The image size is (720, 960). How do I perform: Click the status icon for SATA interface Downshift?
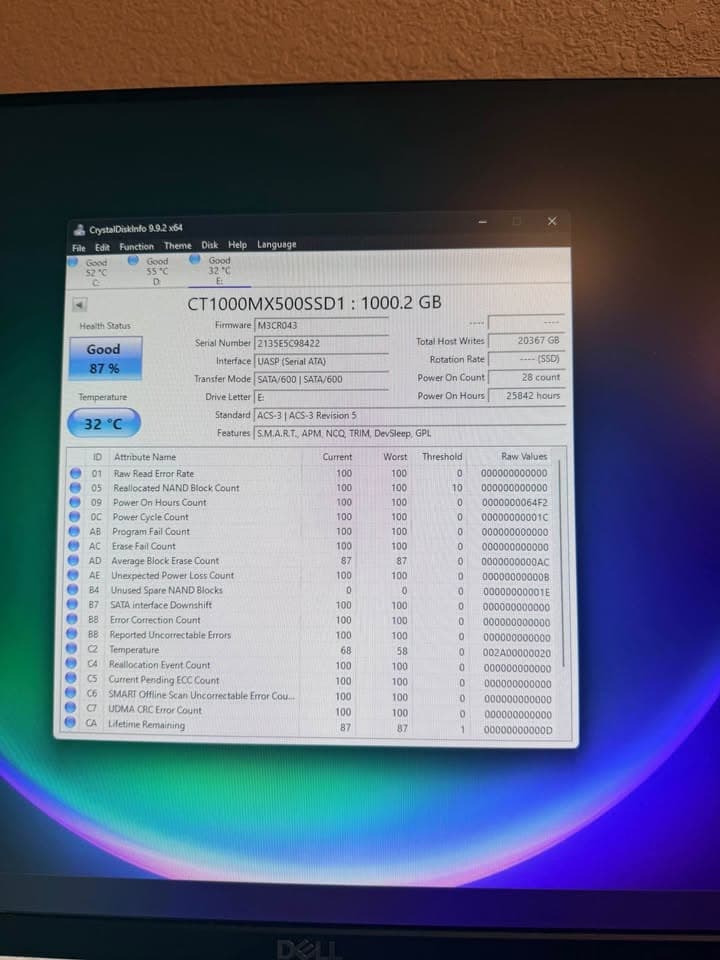point(72,605)
